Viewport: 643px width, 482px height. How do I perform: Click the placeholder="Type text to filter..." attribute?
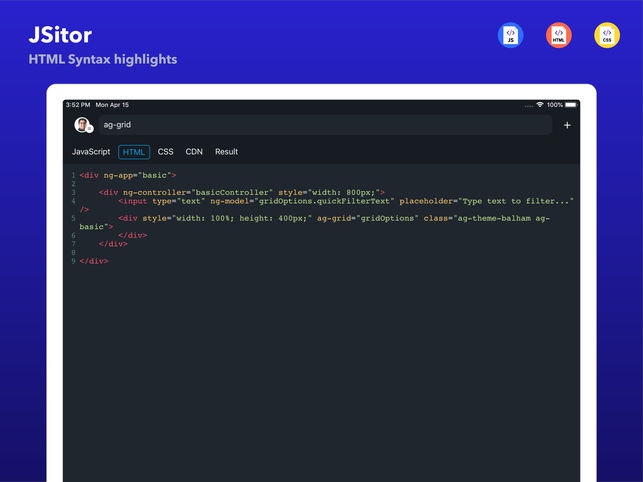pos(486,201)
